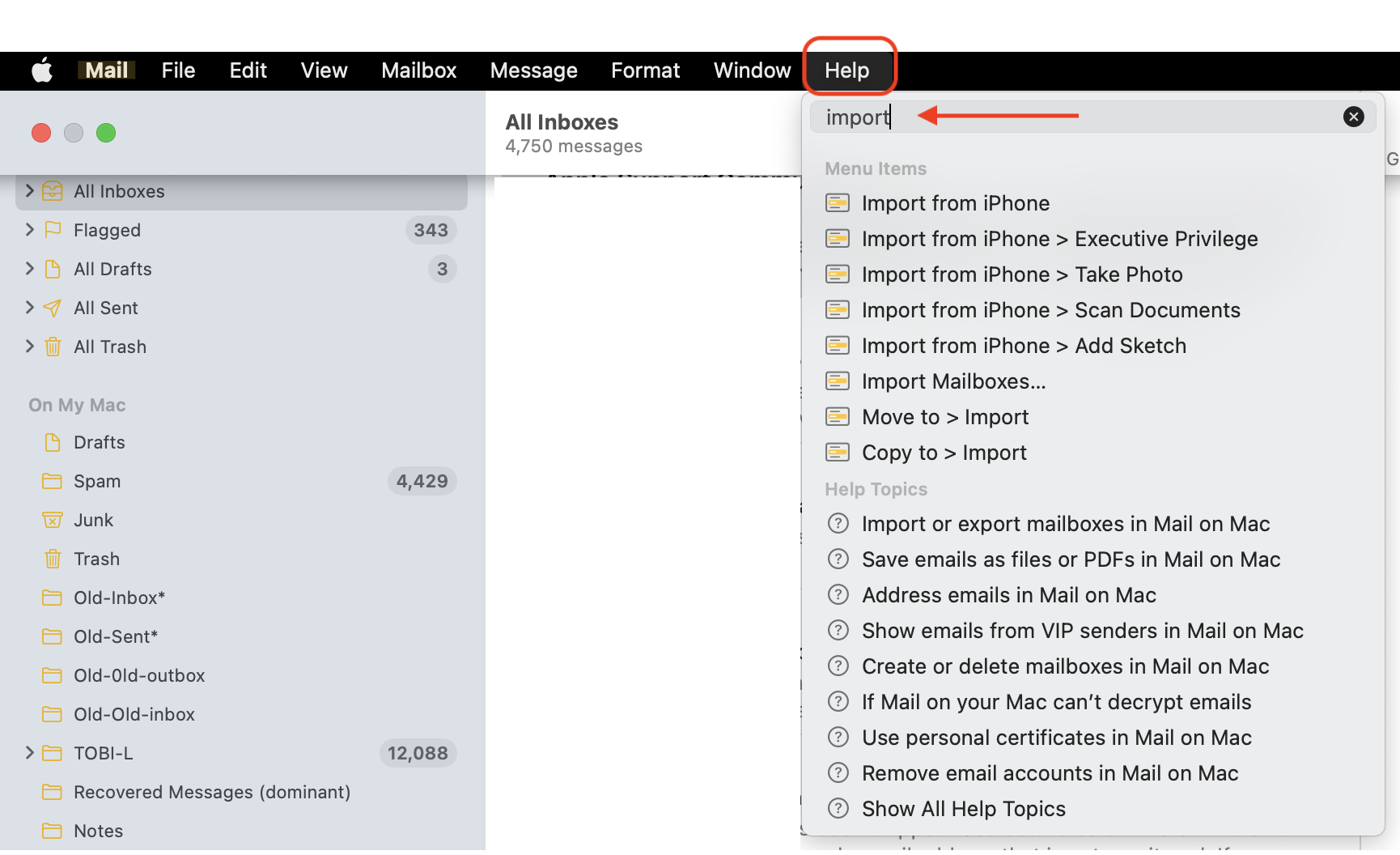This screenshot has height=855, width=1400.
Task: Open the View menu
Action: coord(324,70)
